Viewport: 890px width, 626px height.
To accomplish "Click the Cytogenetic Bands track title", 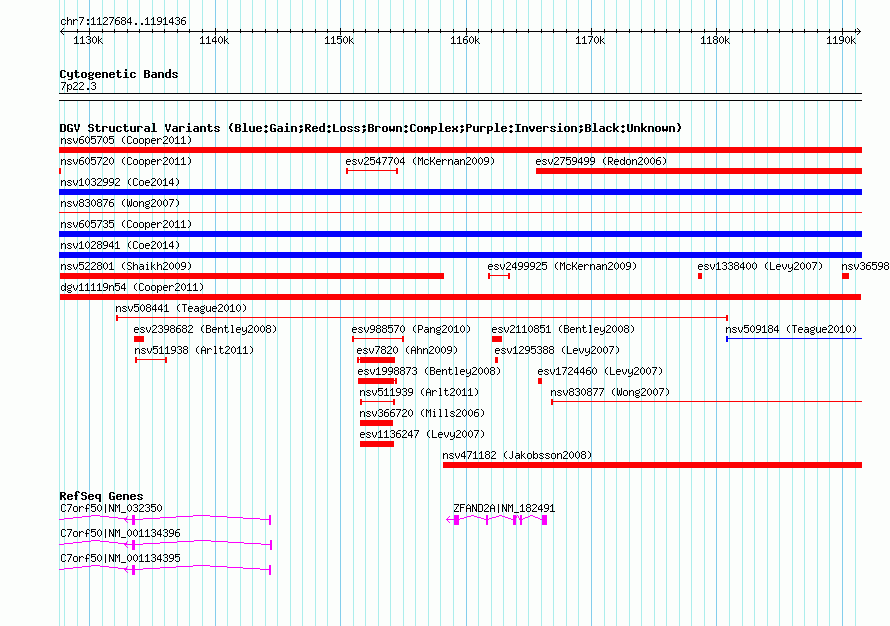I will click(x=119, y=74).
